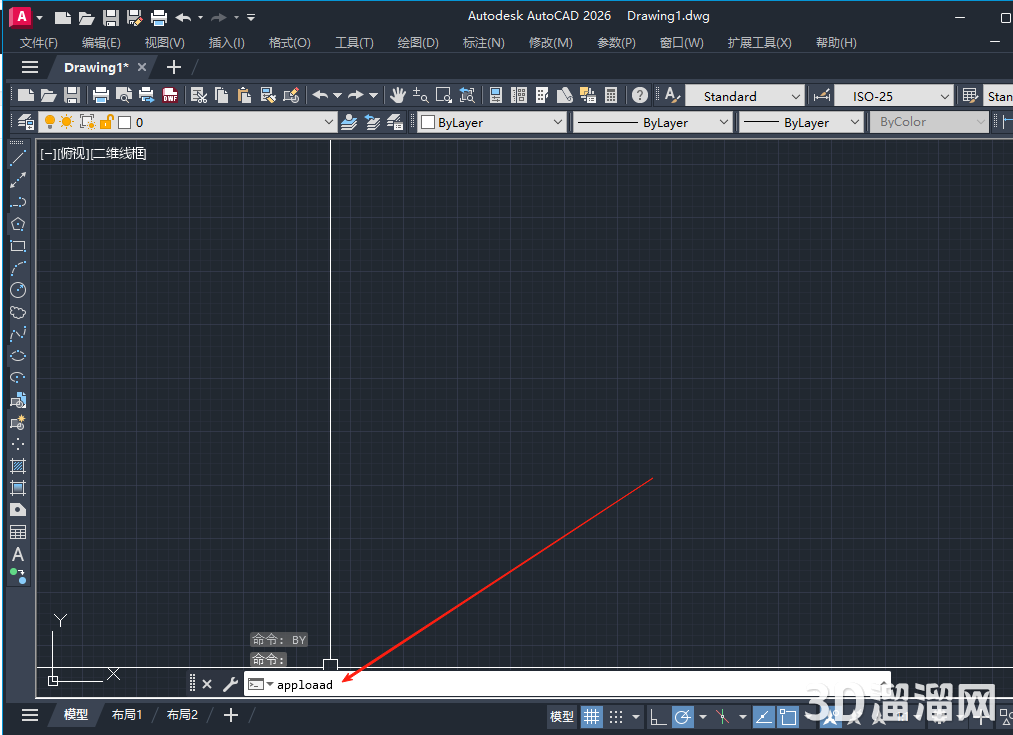Click the Plot printer icon in toolbar
This screenshot has width=1013, height=735.
[101, 96]
